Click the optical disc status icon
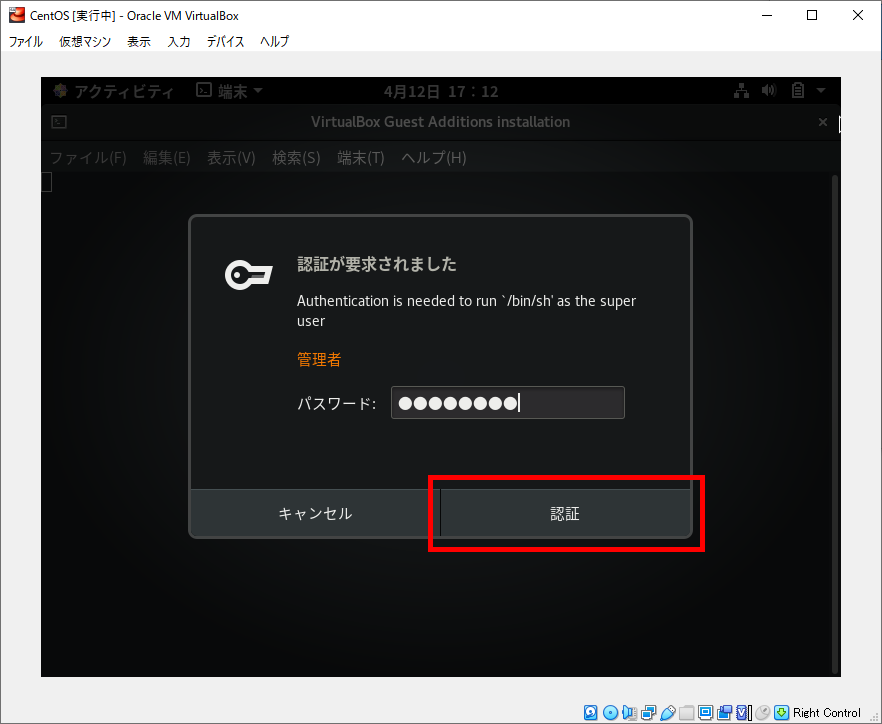This screenshot has height=724, width=882. click(x=610, y=713)
